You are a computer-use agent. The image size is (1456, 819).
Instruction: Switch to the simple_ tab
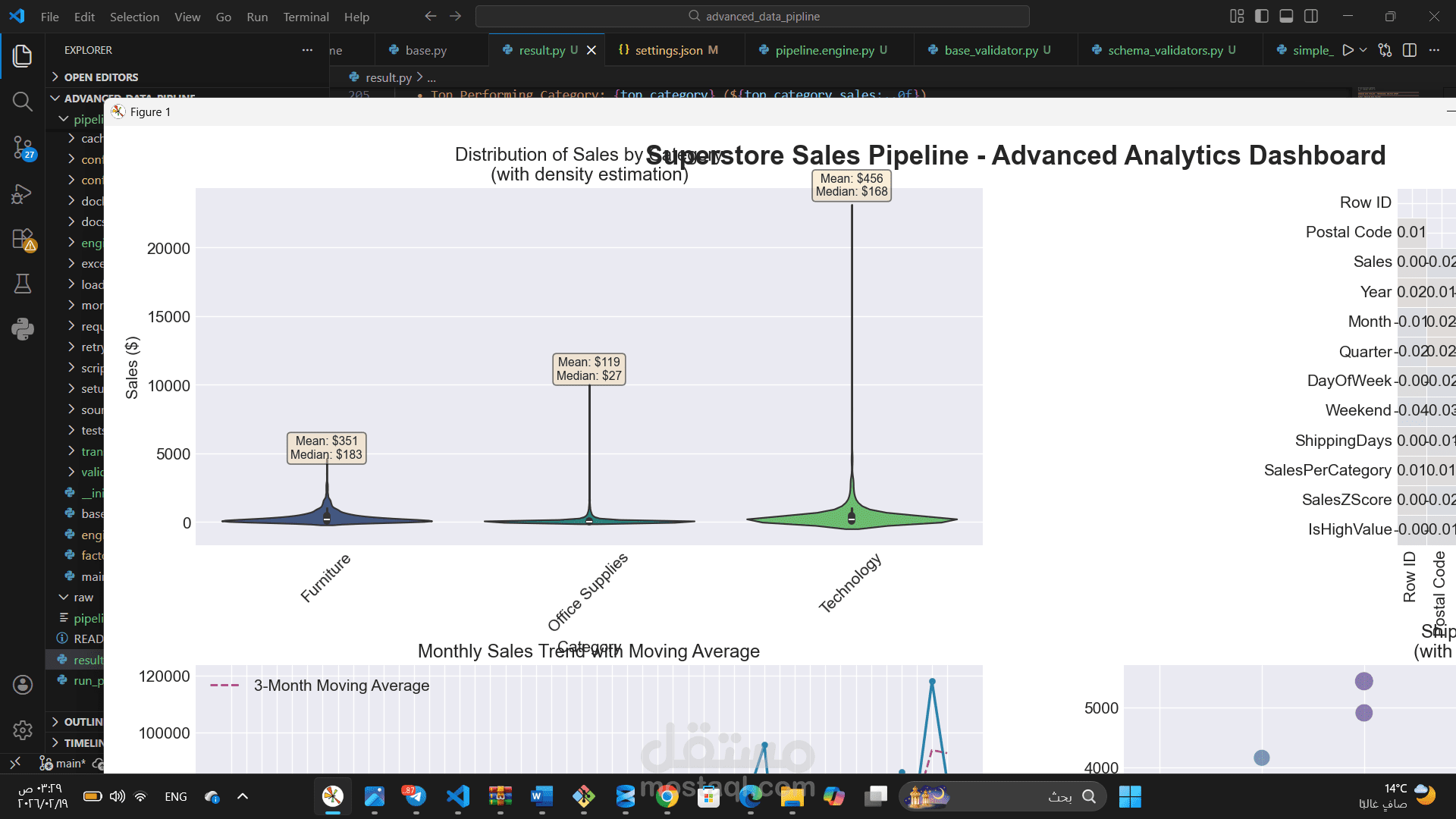pos(1303,50)
